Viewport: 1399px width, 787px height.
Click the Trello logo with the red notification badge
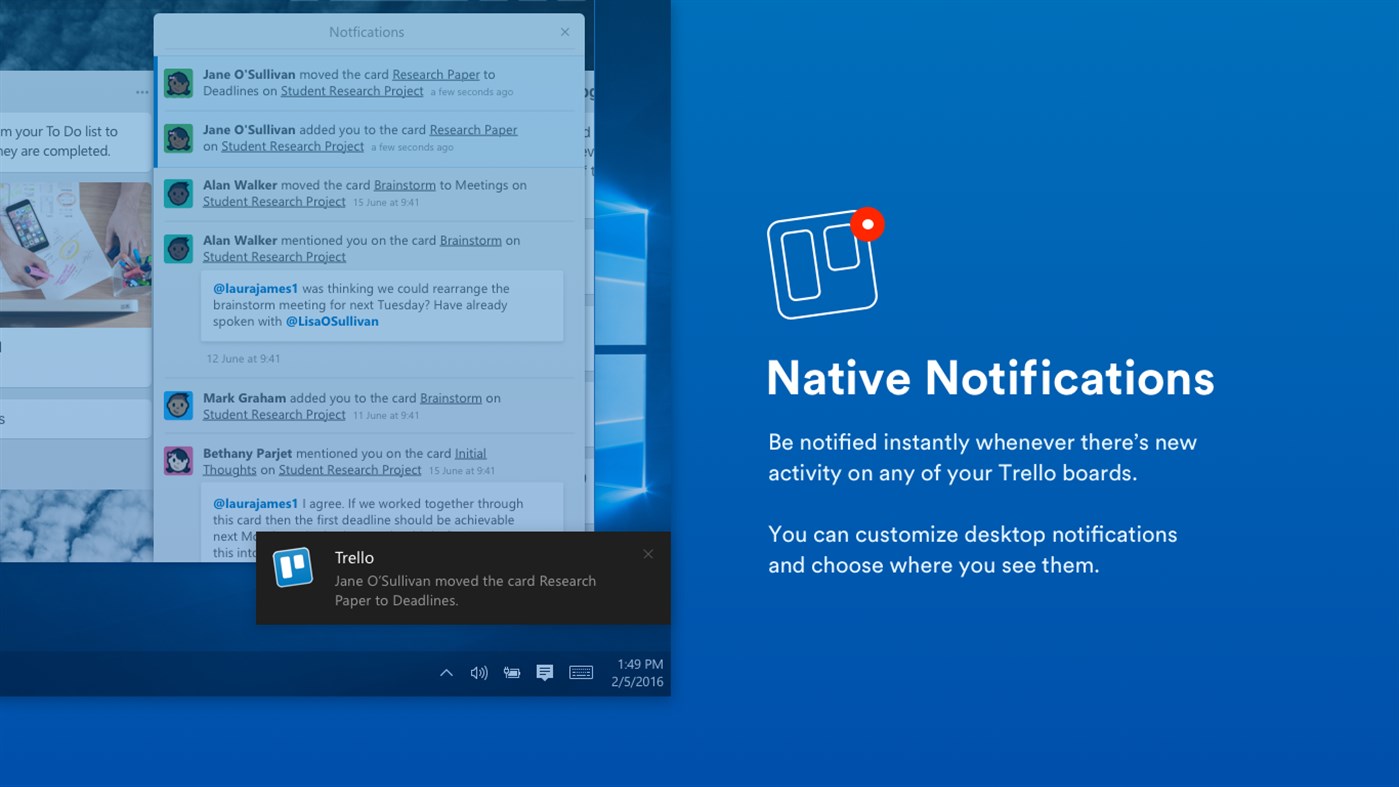point(824,263)
